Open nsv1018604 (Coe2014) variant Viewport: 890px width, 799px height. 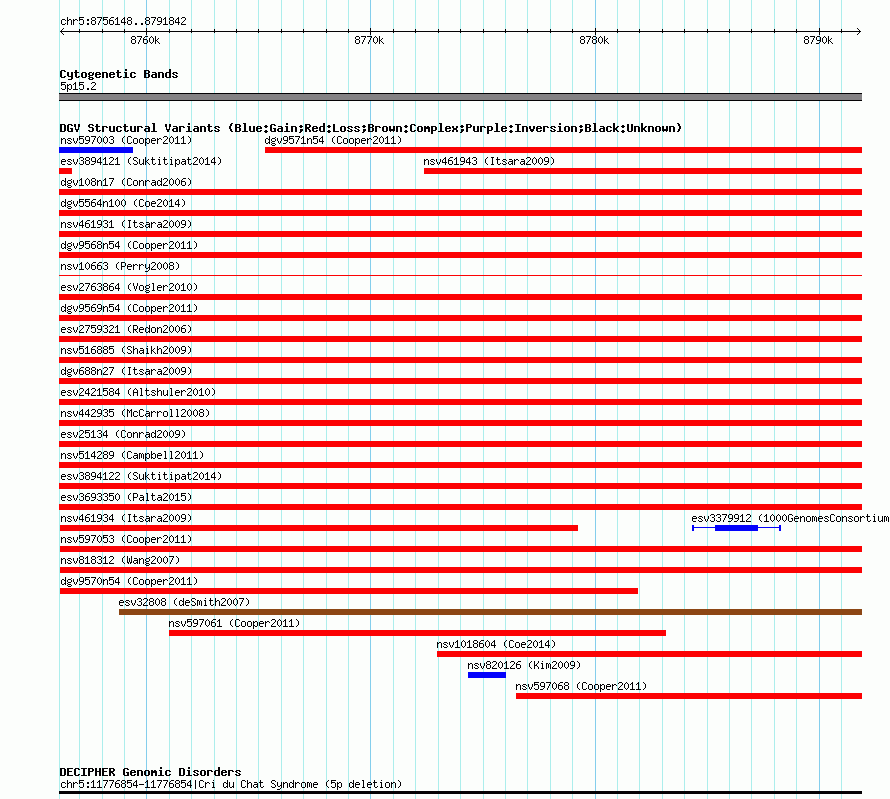(x=496, y=644)
